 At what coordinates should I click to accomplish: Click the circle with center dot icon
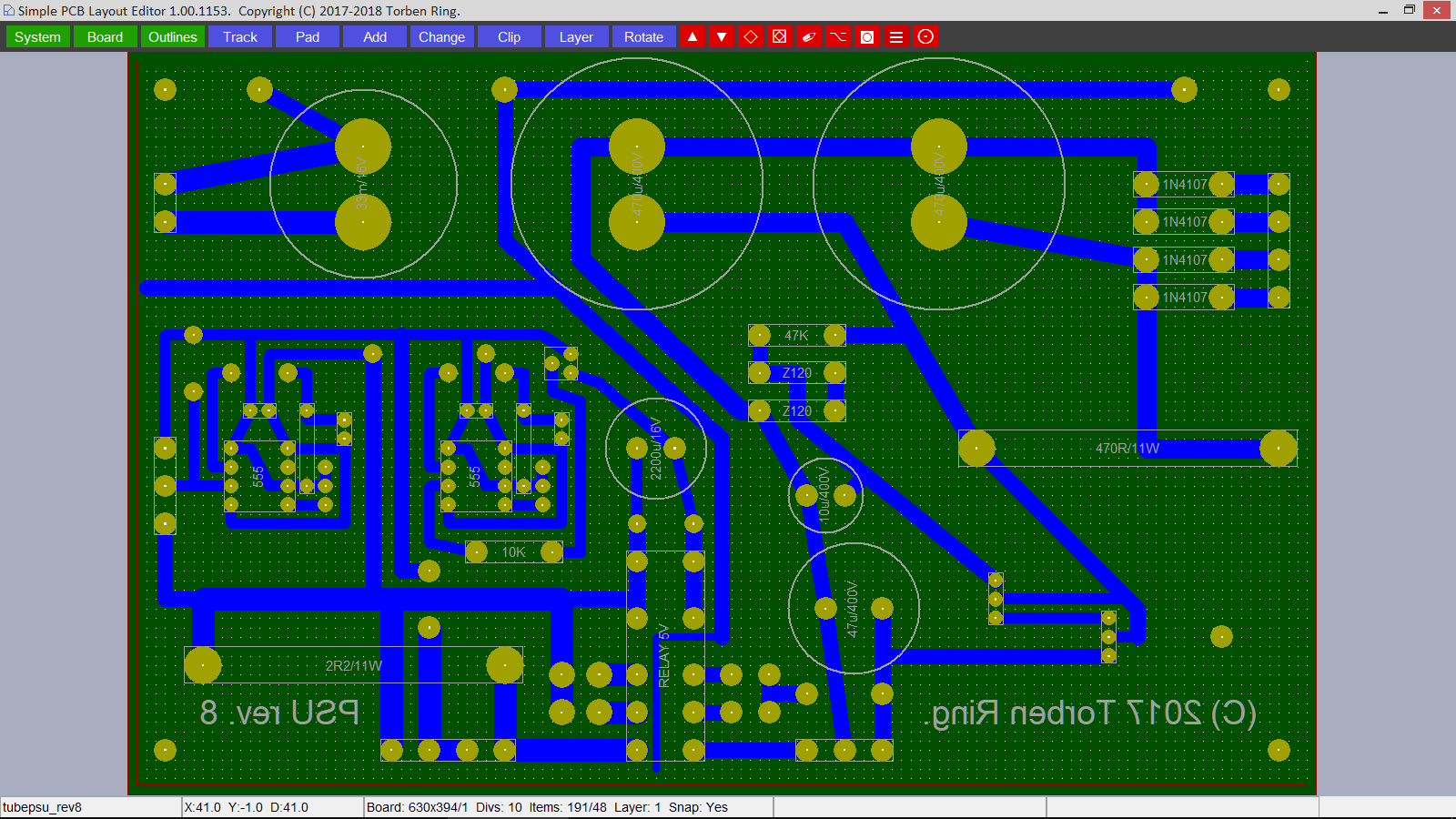point(925,36)
